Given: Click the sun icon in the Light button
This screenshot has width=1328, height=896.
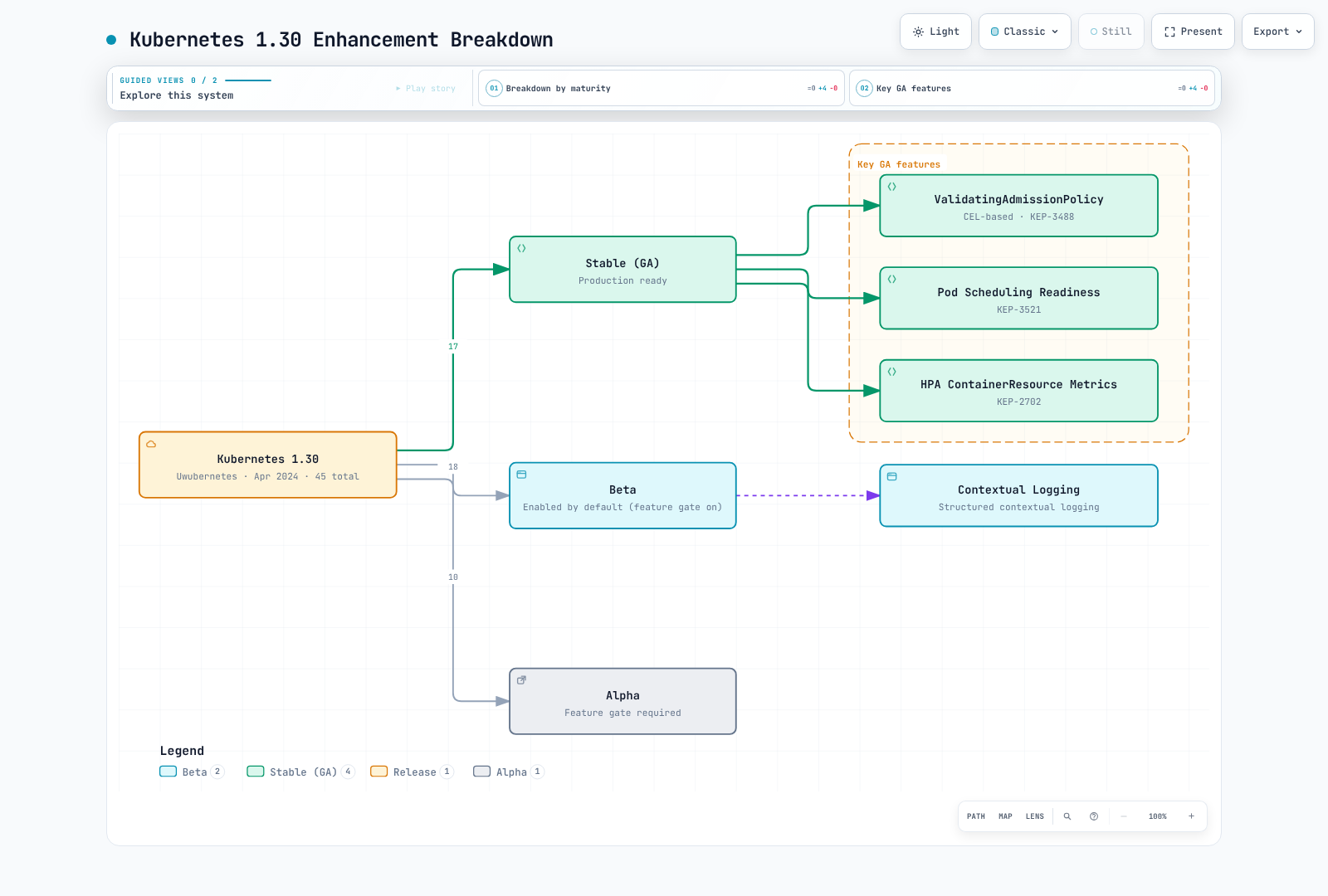Looking at the screenshot, I should click(x=918, y=32).
